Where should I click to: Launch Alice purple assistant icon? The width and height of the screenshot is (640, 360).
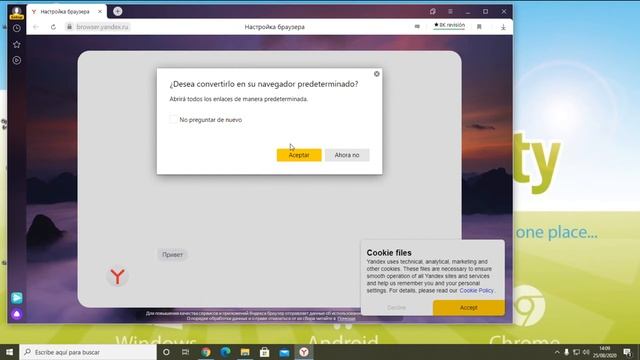17,314
